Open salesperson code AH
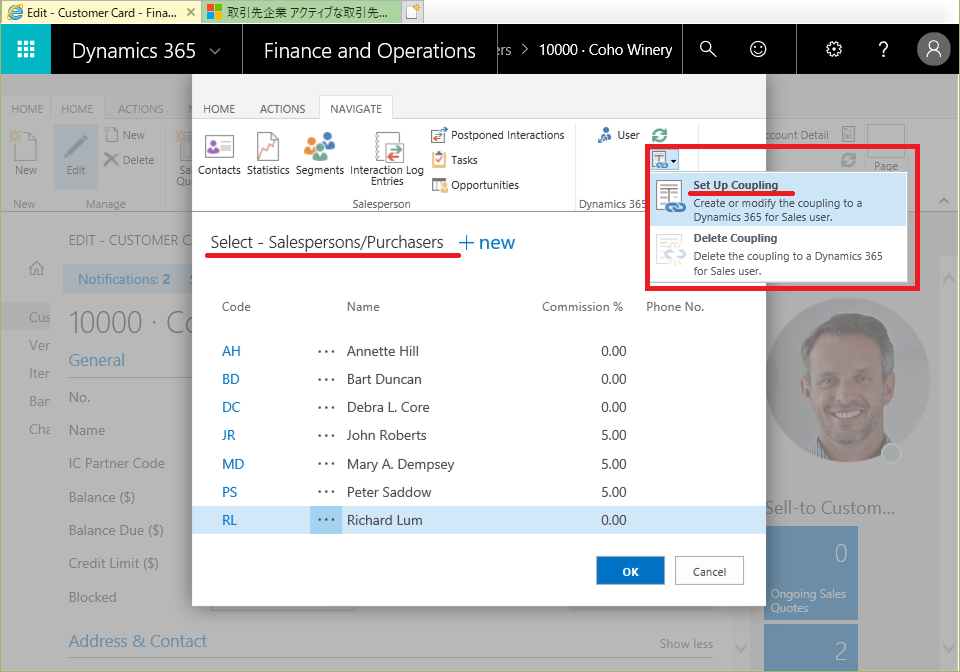 pos(231,351)
